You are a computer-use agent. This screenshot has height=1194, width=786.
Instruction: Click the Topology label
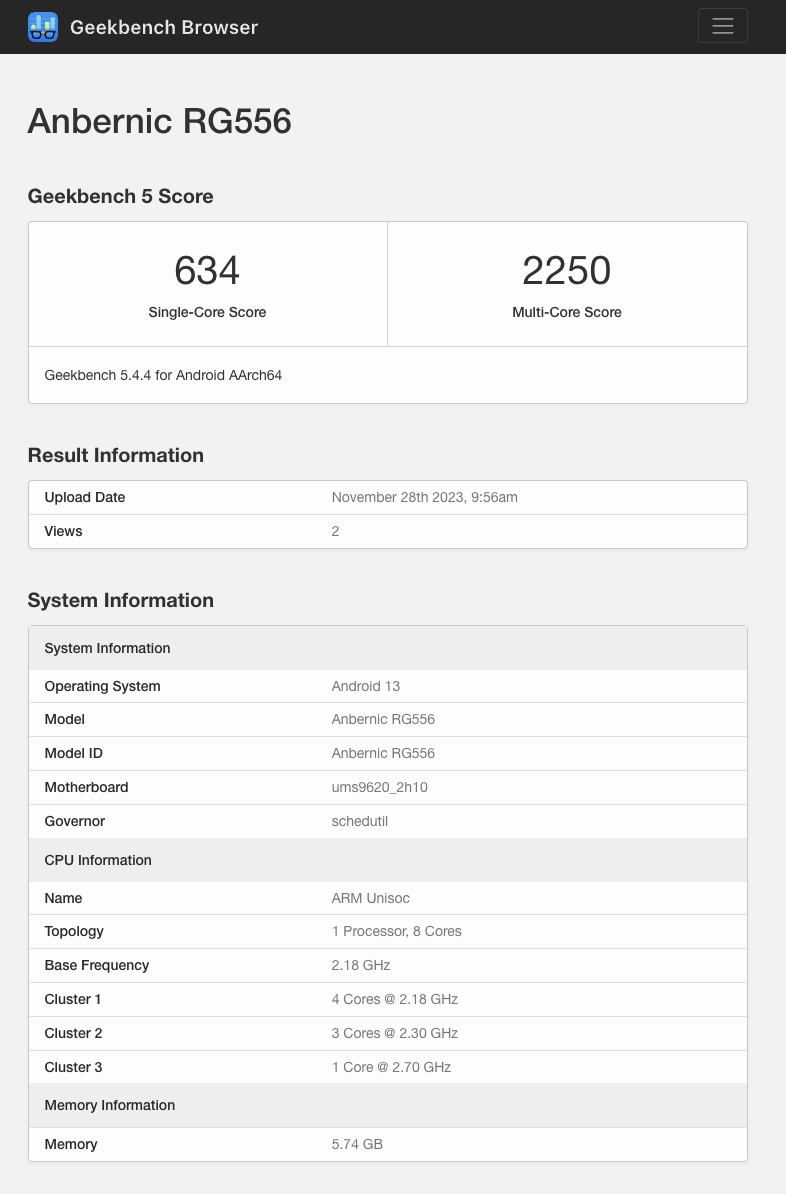[74, 931]
